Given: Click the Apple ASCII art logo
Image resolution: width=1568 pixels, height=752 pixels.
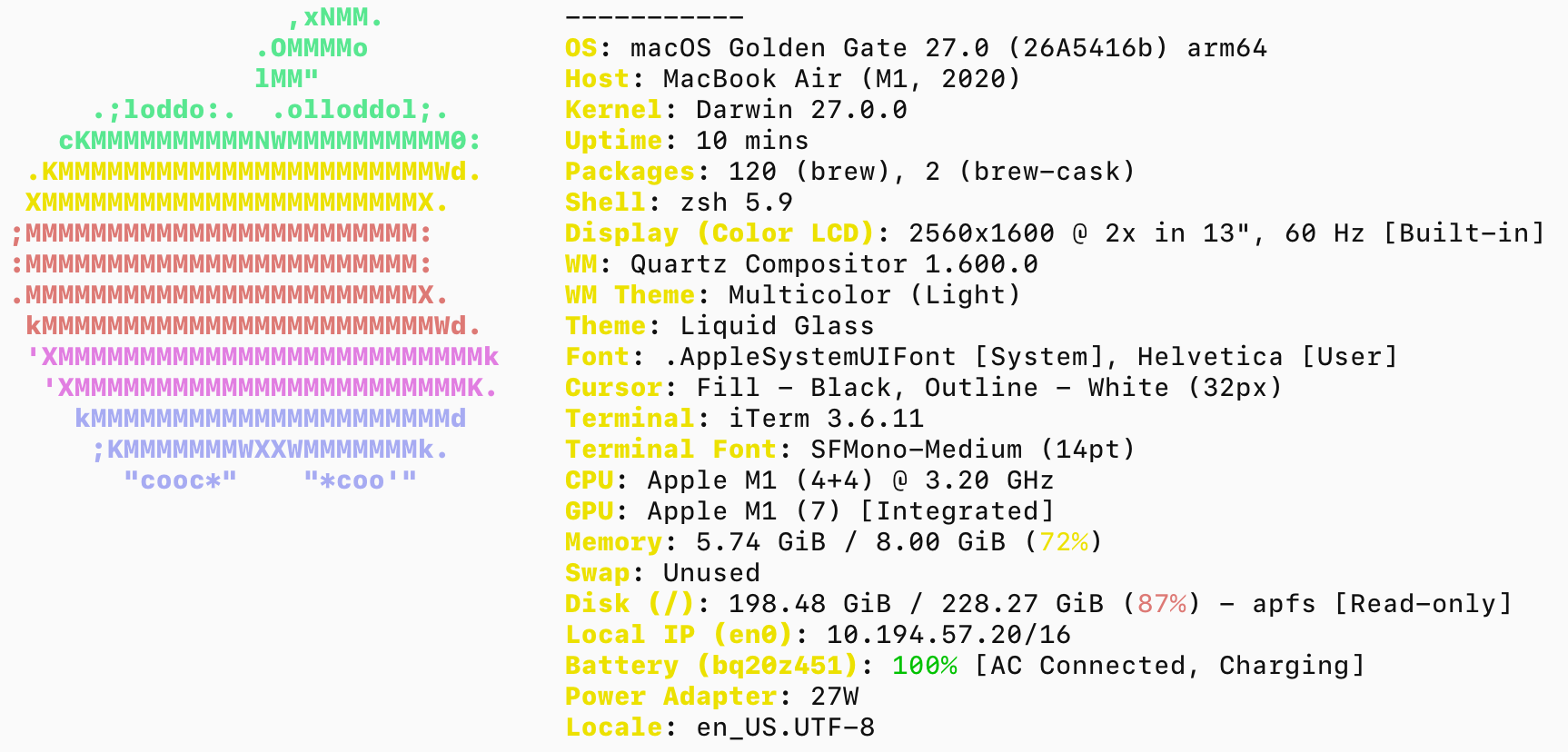Looking at the screenshot, I should (x=254, y=248).
